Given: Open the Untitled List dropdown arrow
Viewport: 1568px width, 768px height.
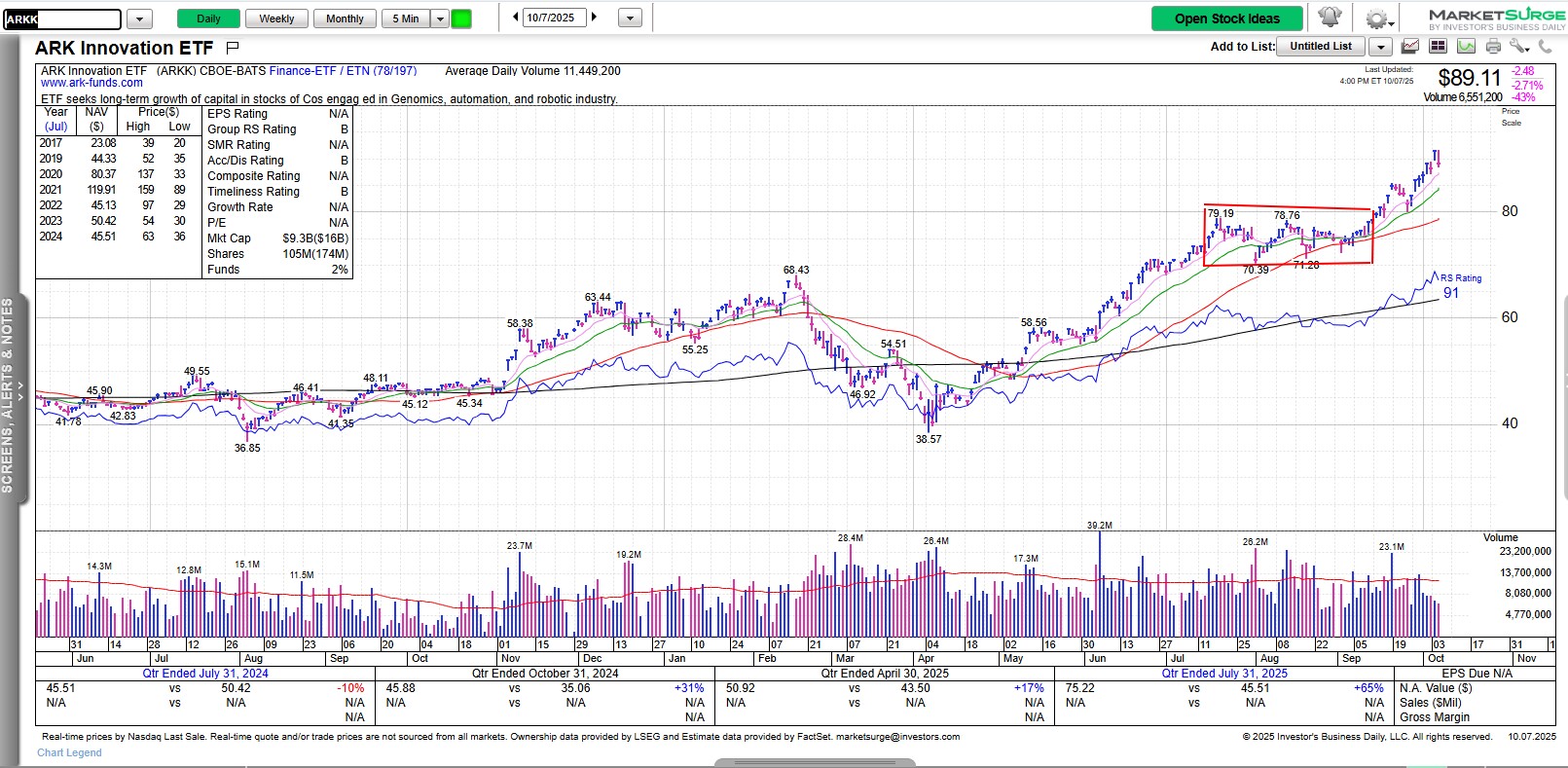Looking at the screenshot, I should 1380,47.
